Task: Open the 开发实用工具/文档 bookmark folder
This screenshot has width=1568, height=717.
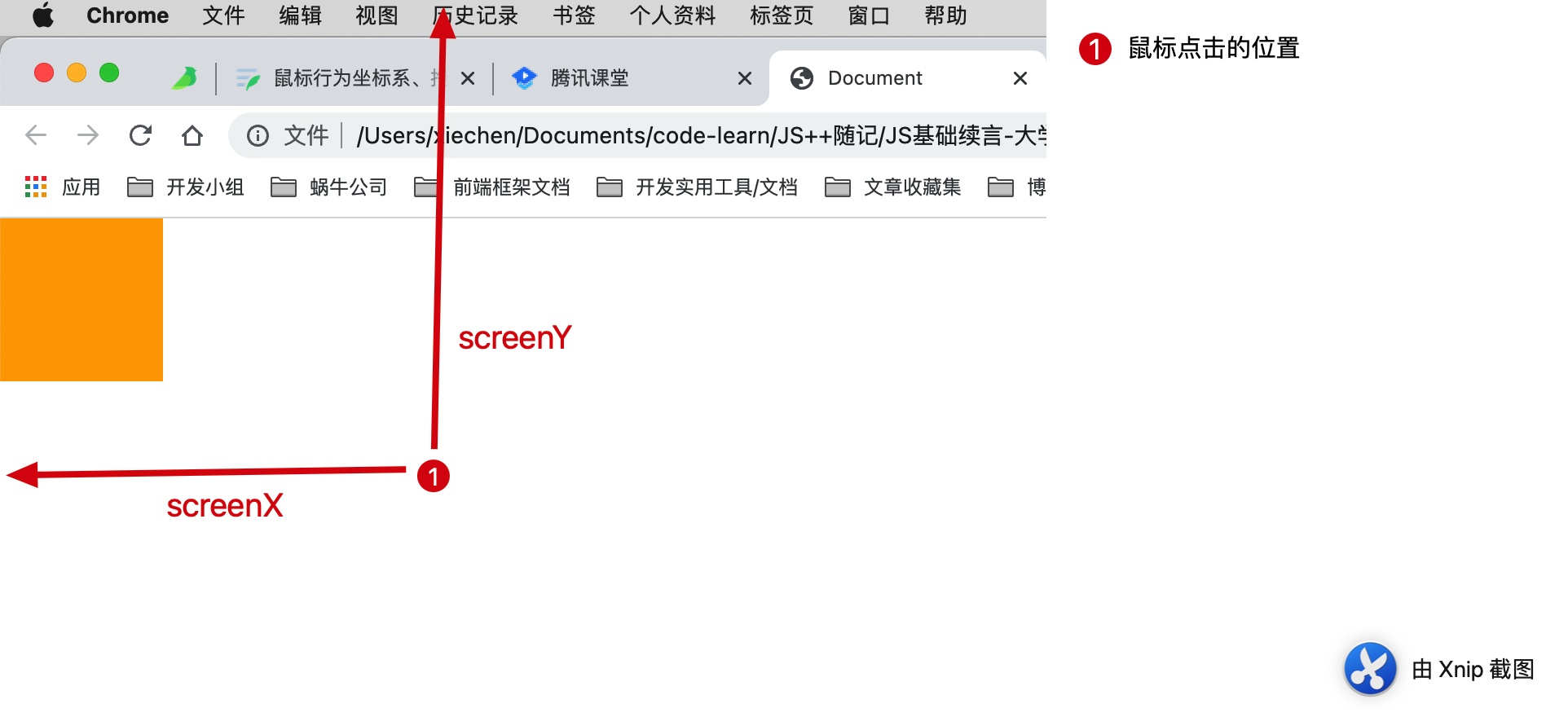Action: (x=698, y=187)
